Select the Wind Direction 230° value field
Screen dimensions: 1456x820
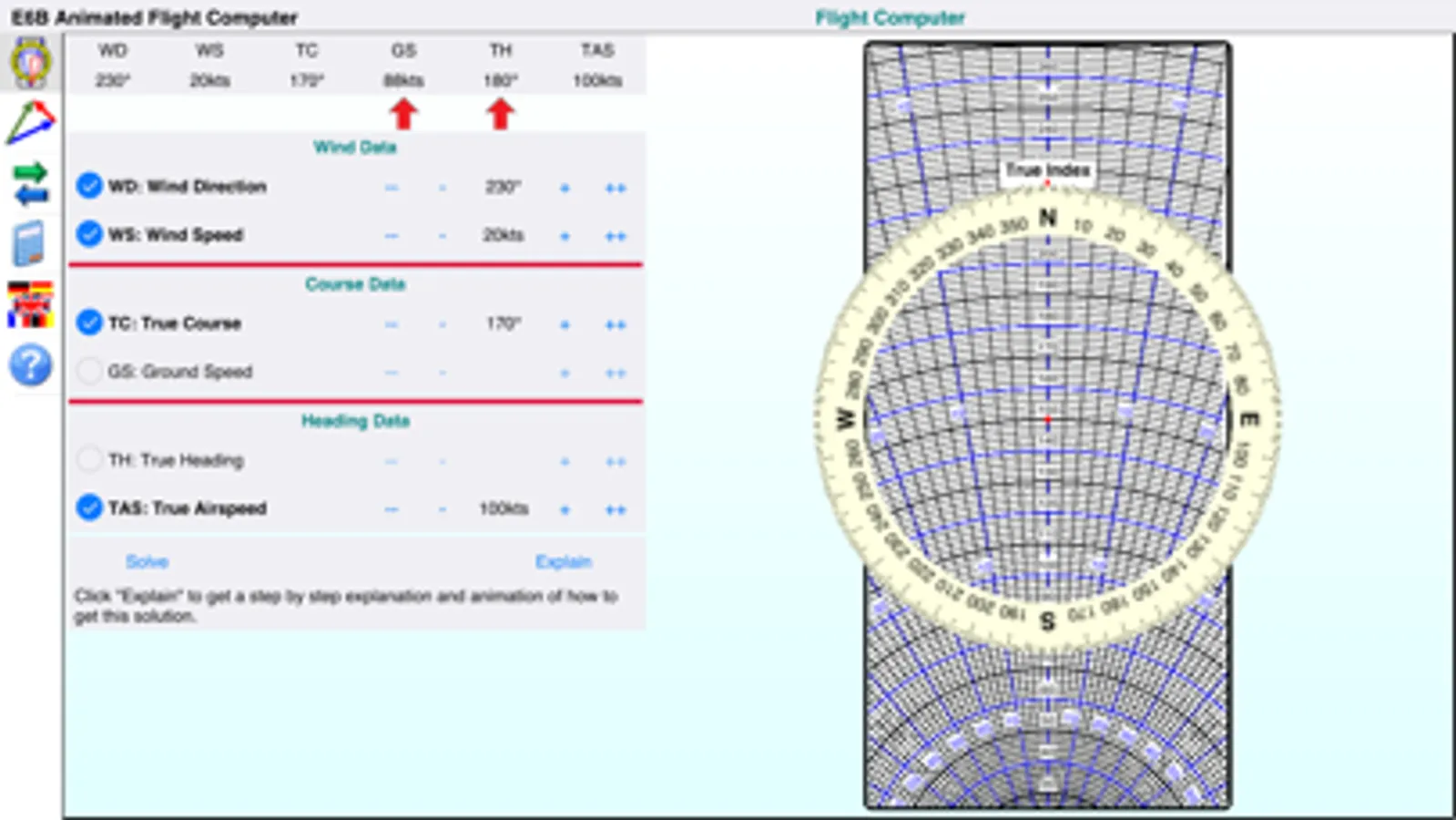pos(503,187)
